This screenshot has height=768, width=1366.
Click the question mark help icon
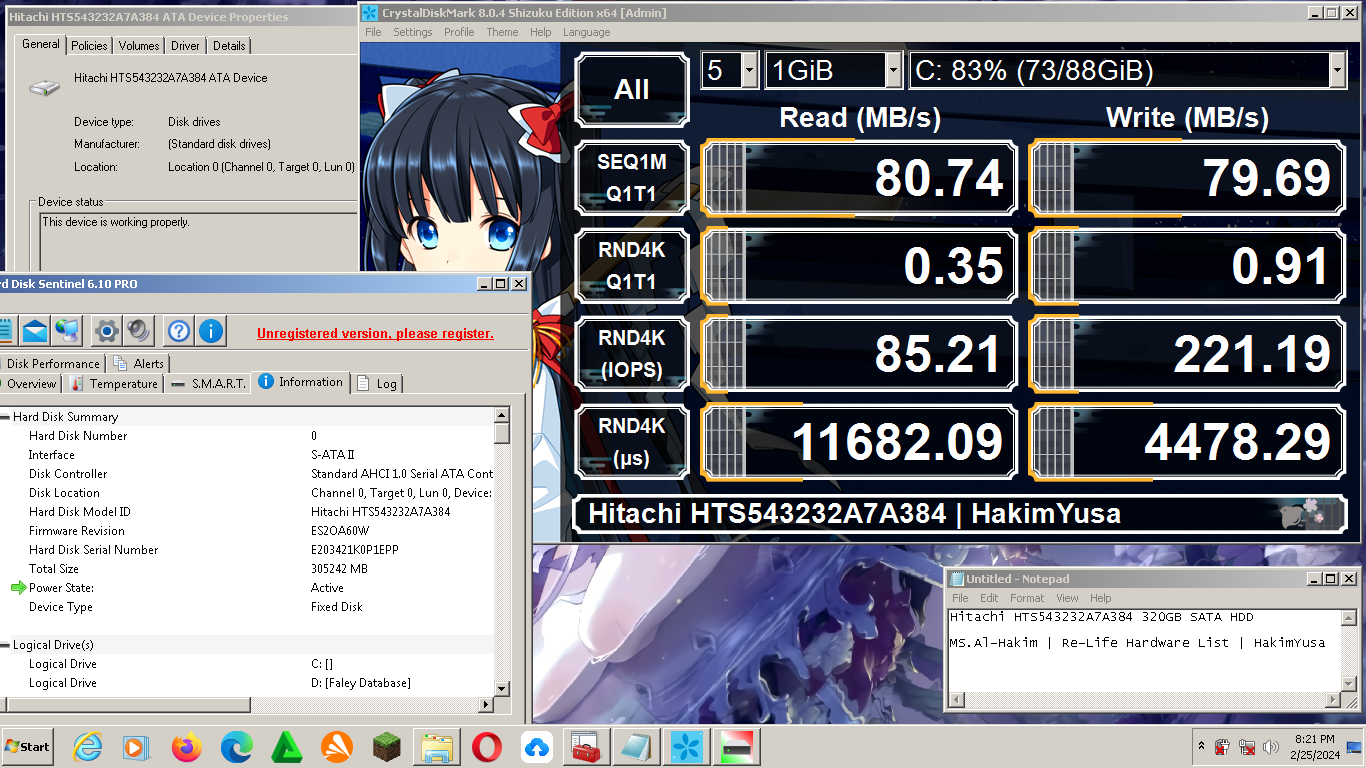click(x=179, y=330)
